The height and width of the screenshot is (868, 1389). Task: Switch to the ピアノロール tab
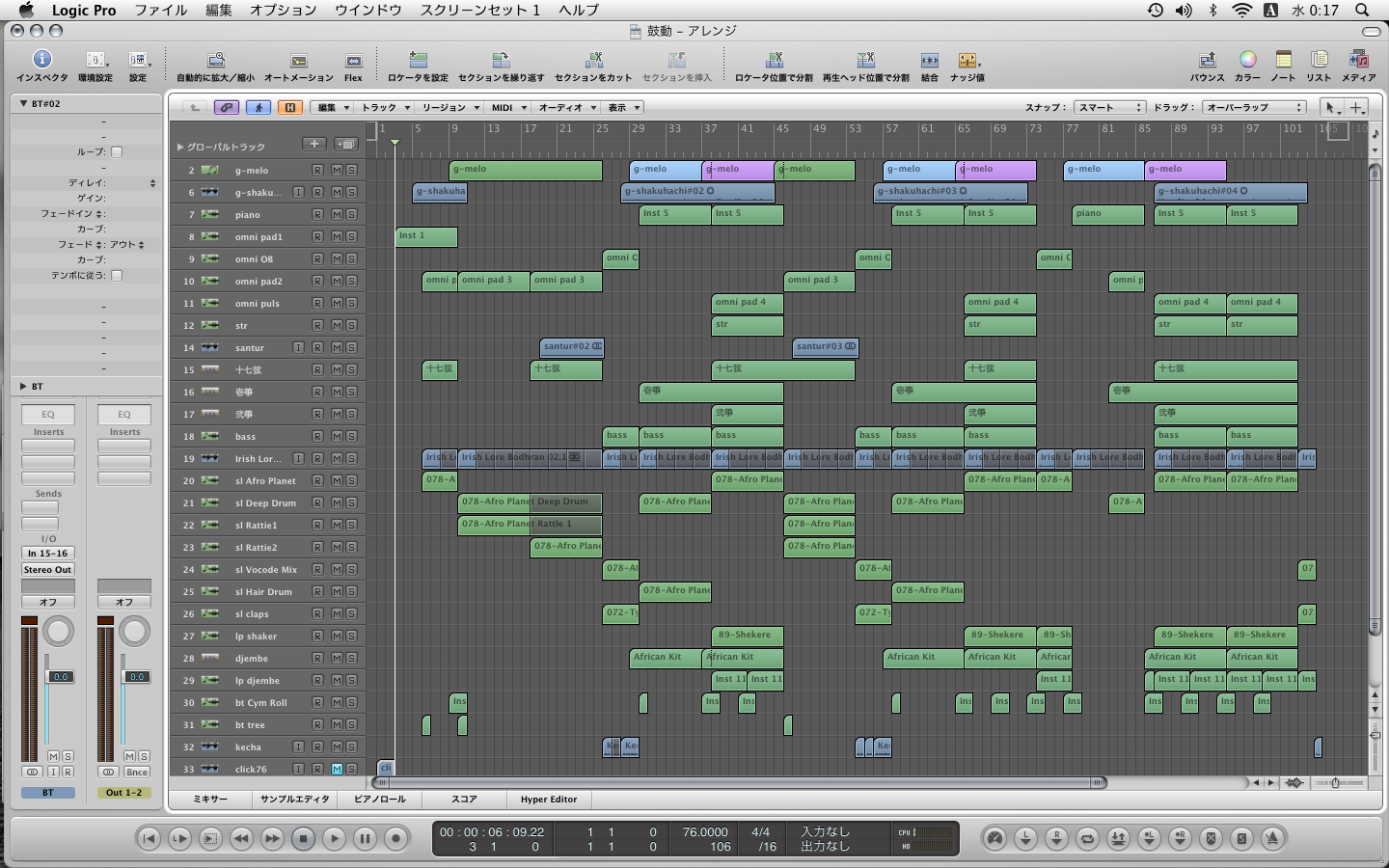pos(380,800)
